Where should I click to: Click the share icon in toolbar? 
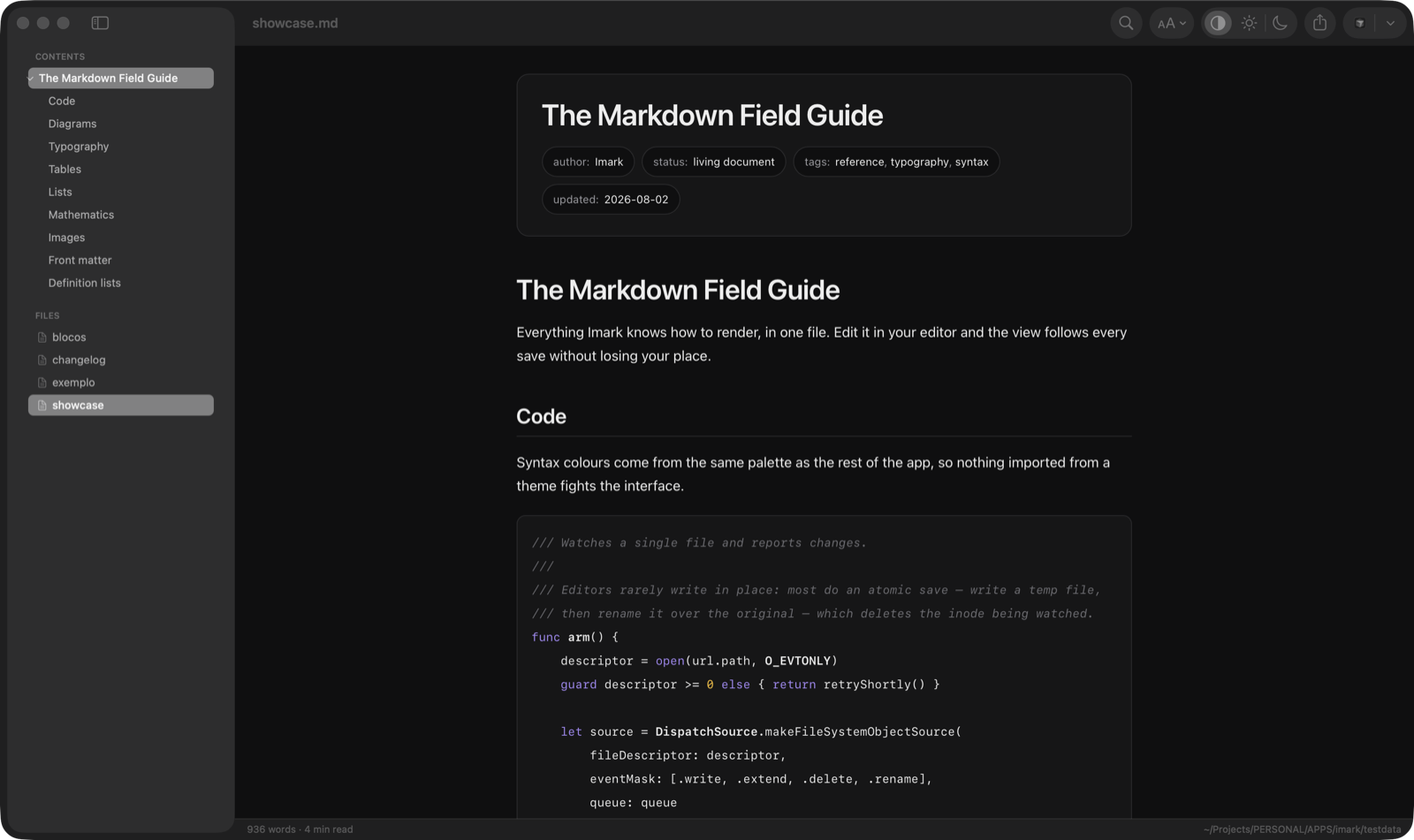(x=1319, y=23)
